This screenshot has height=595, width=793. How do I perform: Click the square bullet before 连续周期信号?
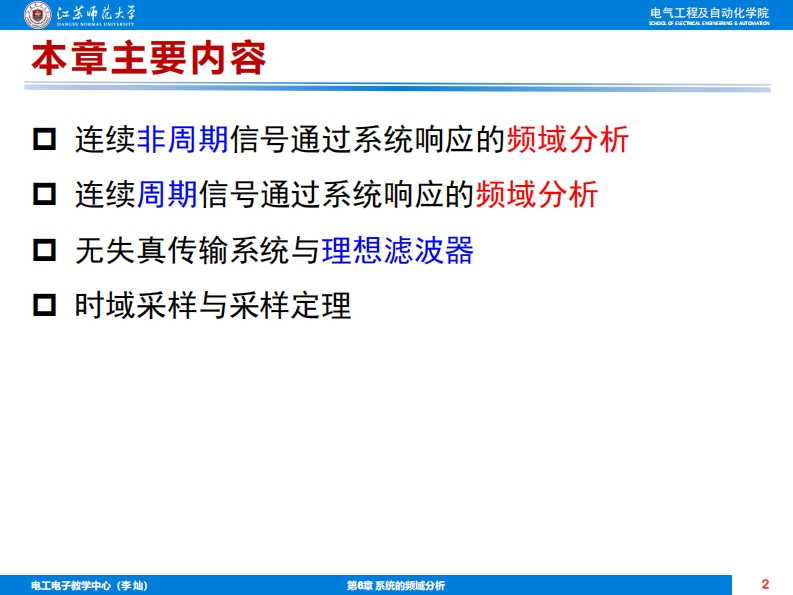click(45, 194)
